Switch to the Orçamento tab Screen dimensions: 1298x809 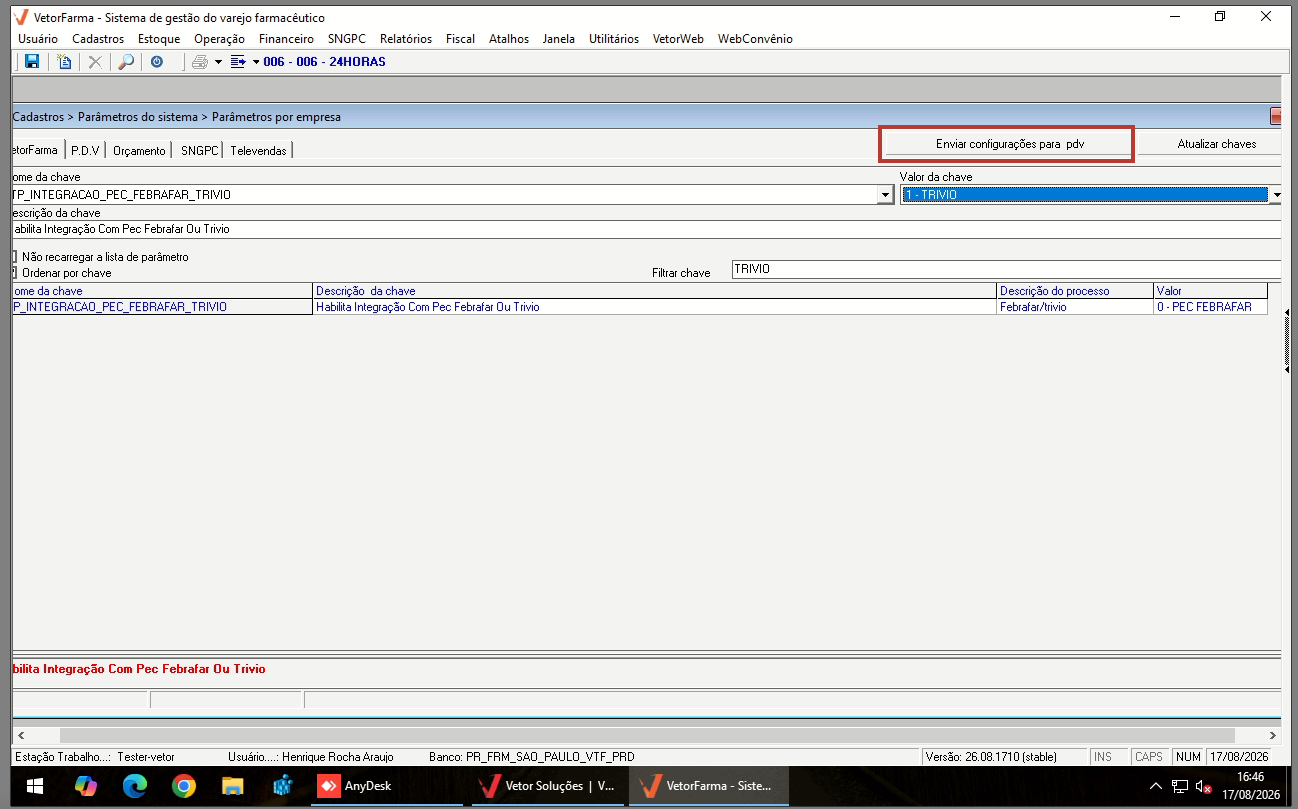click(139, 150)
